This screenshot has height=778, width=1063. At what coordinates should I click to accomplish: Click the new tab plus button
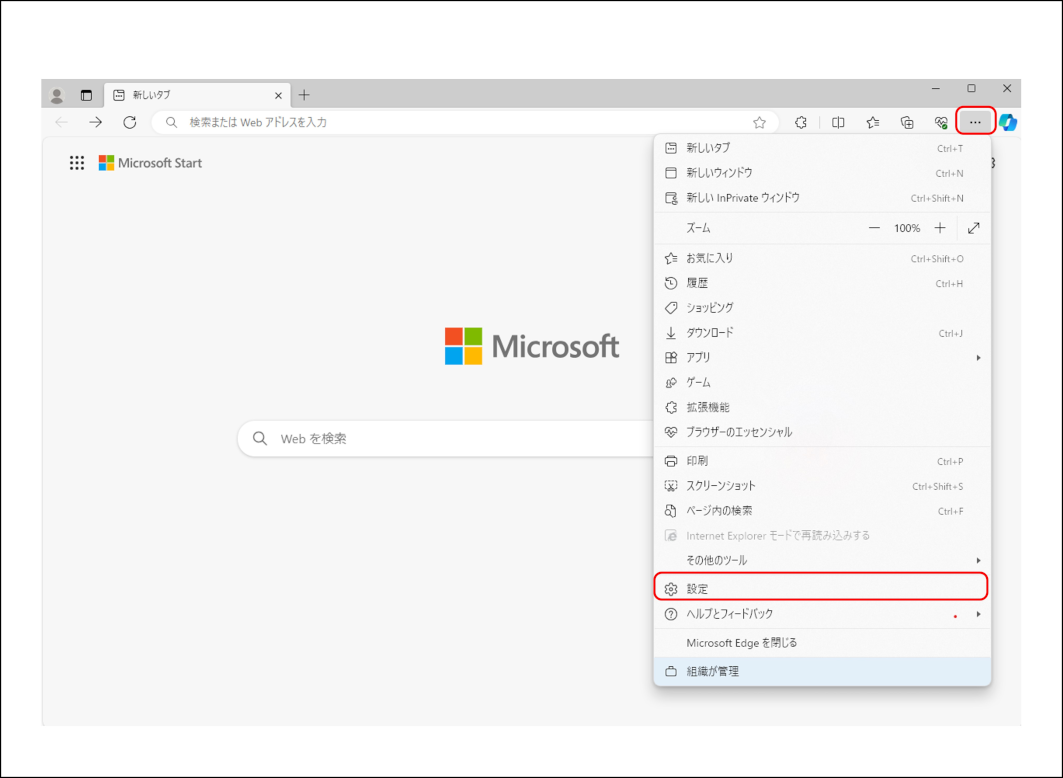[304, 95]
